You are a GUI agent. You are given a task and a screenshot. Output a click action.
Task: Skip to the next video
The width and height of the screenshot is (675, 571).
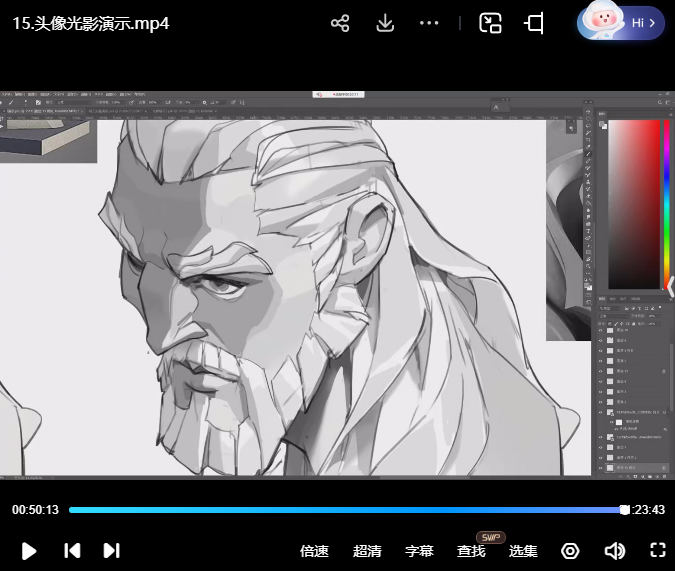(112, 551)
